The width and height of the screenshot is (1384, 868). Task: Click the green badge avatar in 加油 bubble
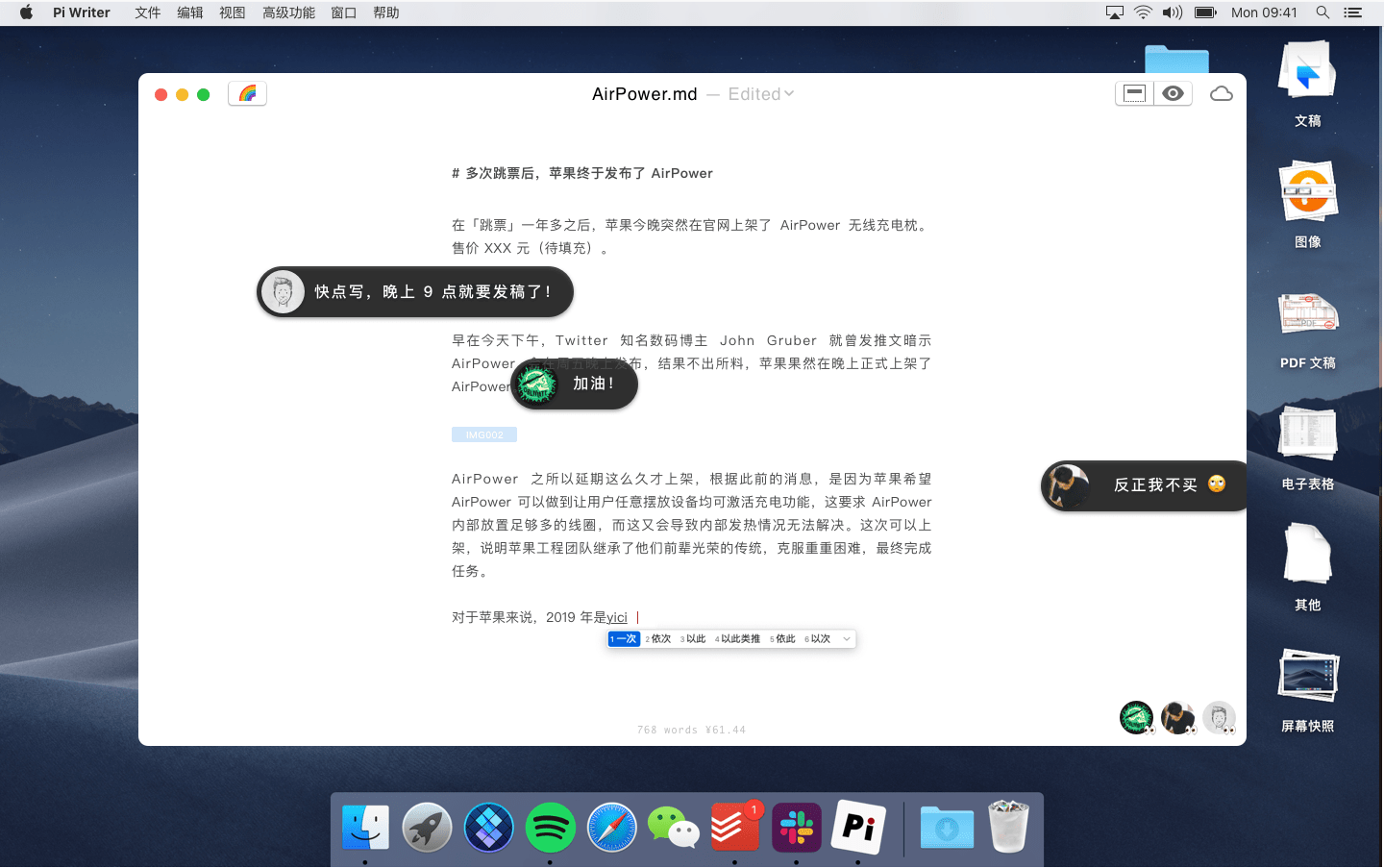pyautogui.click(x=536, y=385)
